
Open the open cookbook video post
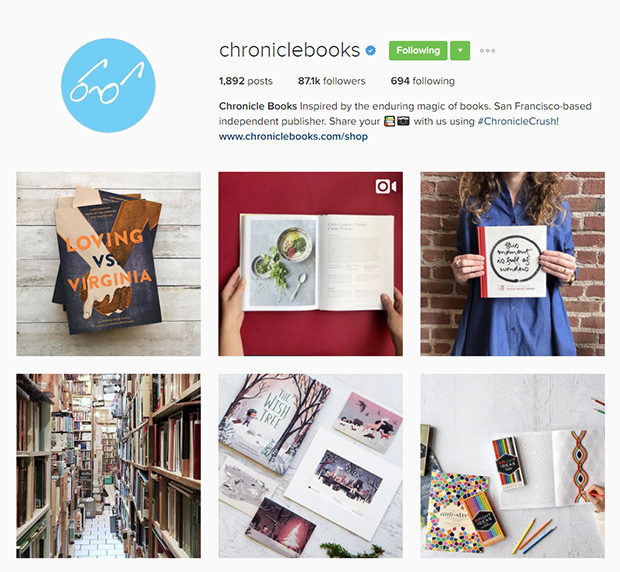(310, 264)
